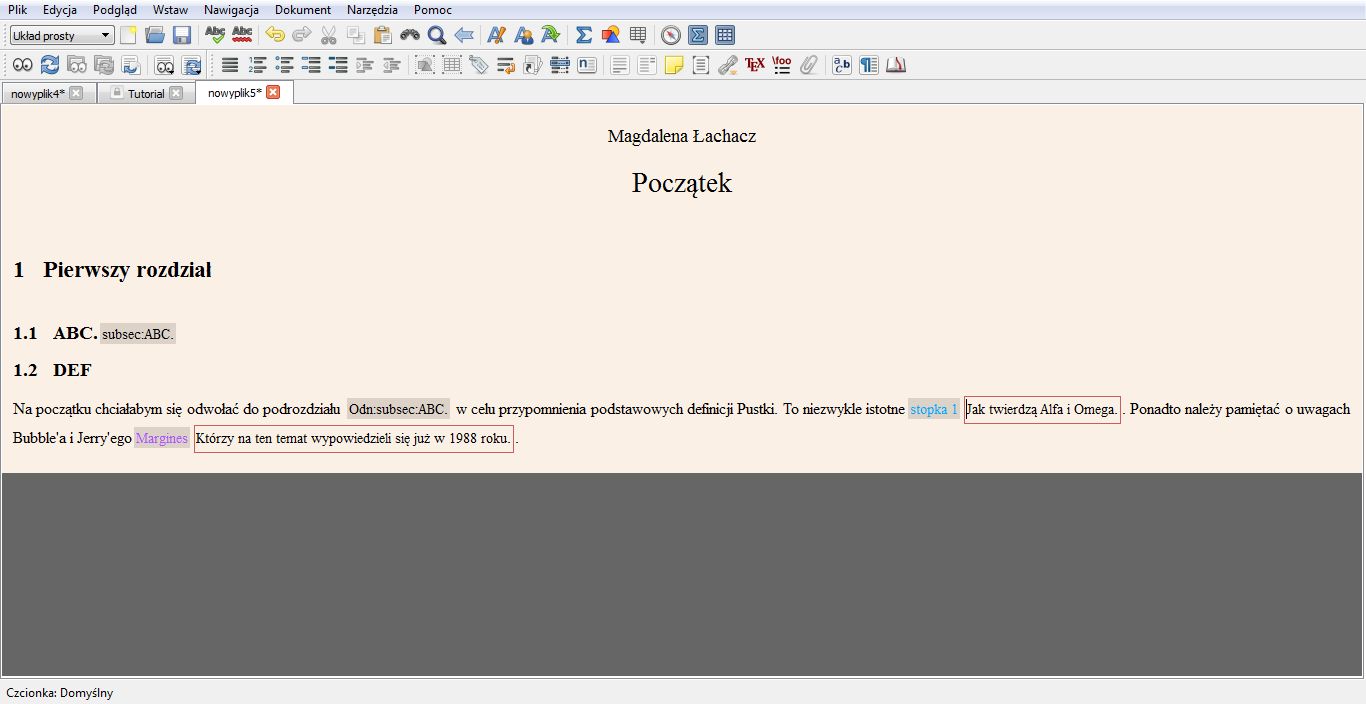Create a new document via toolbar icon
1366x704 pixels.
click(x=128, y=35)
